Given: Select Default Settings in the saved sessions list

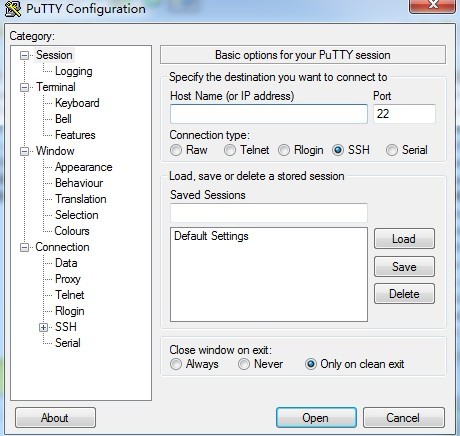Looking at the screenshot, I should [211, 236].
